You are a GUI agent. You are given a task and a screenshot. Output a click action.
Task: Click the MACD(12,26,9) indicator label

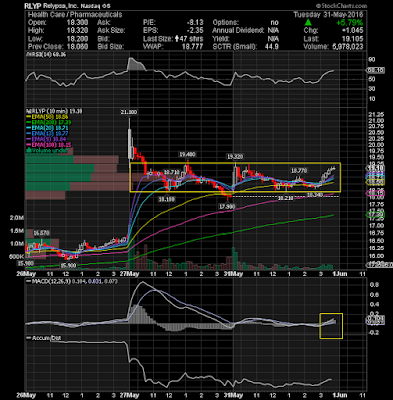[50, 281]
